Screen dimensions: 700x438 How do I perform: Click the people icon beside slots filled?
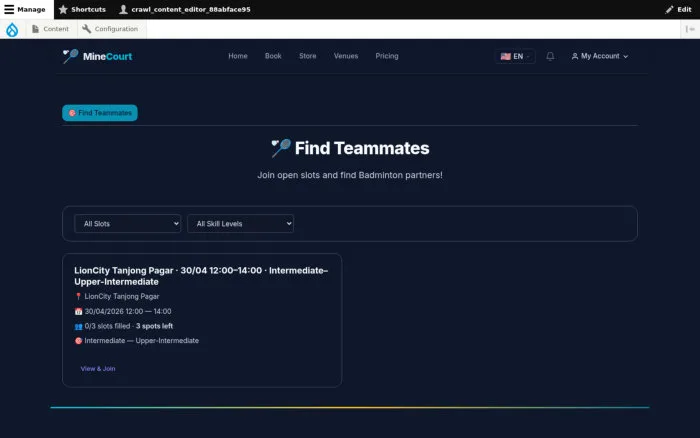click(x=79, y=326)
